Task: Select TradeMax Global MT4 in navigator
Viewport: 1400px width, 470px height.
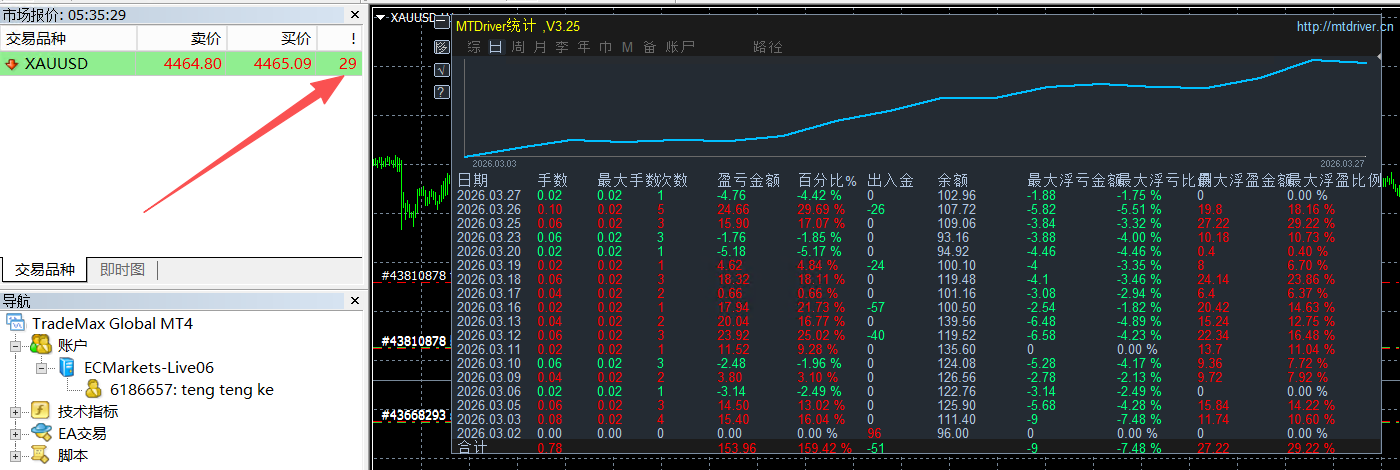Action: (112, 324)
